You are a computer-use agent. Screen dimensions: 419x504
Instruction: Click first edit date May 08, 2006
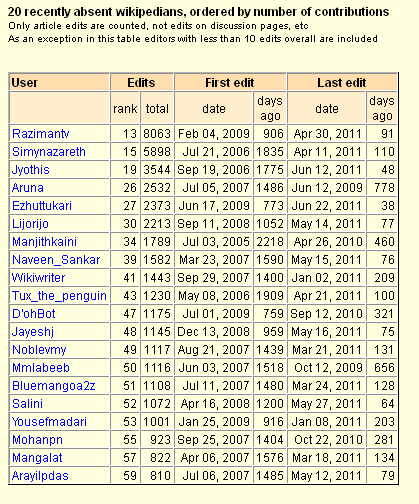point(213,296)
